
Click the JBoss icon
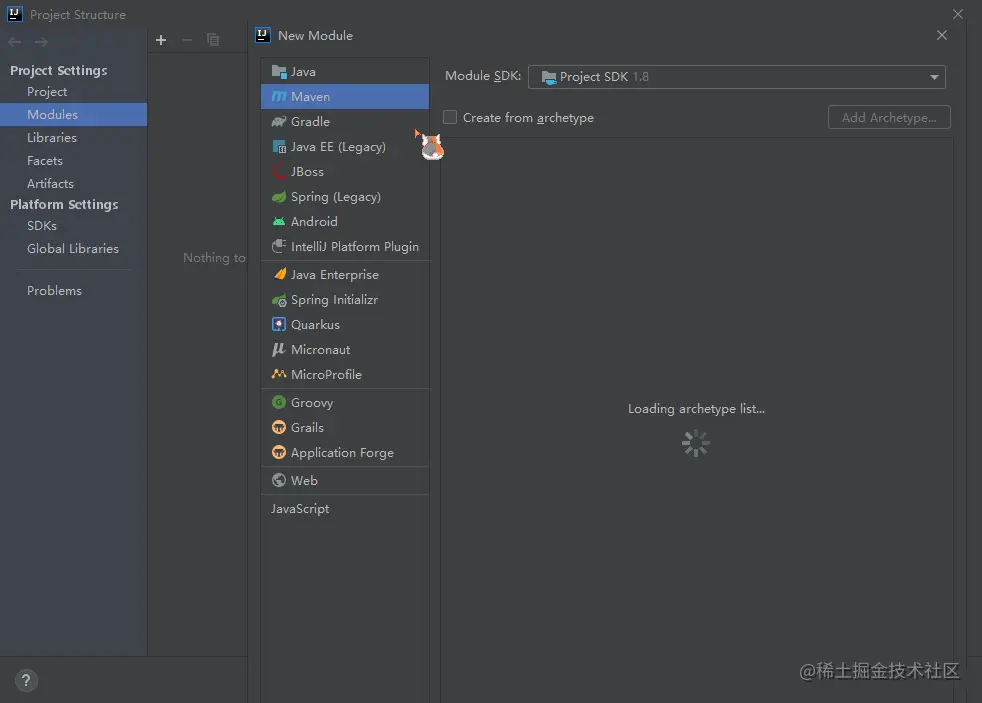[279, 172]
